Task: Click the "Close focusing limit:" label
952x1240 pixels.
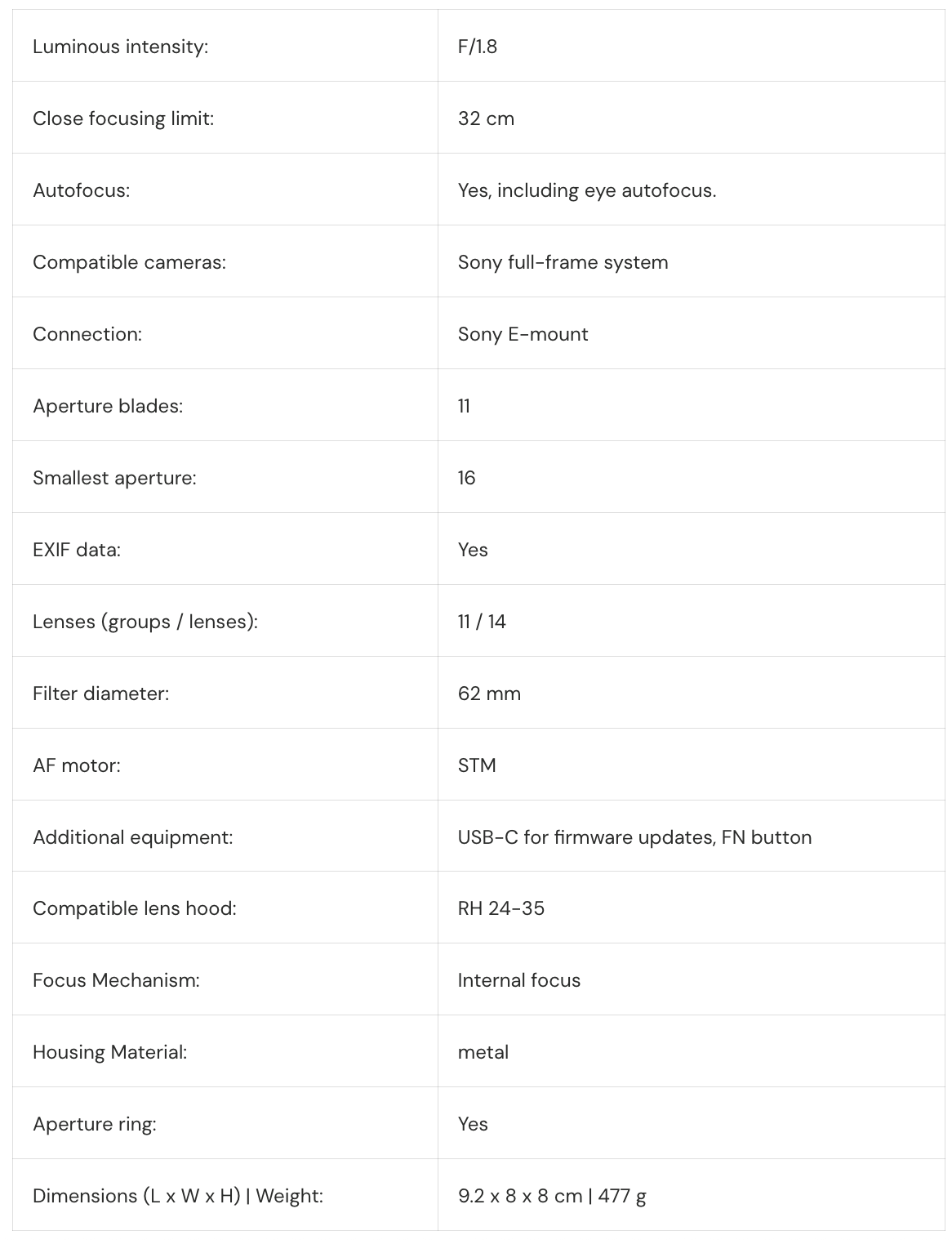Action: click(x=123, y=118)
